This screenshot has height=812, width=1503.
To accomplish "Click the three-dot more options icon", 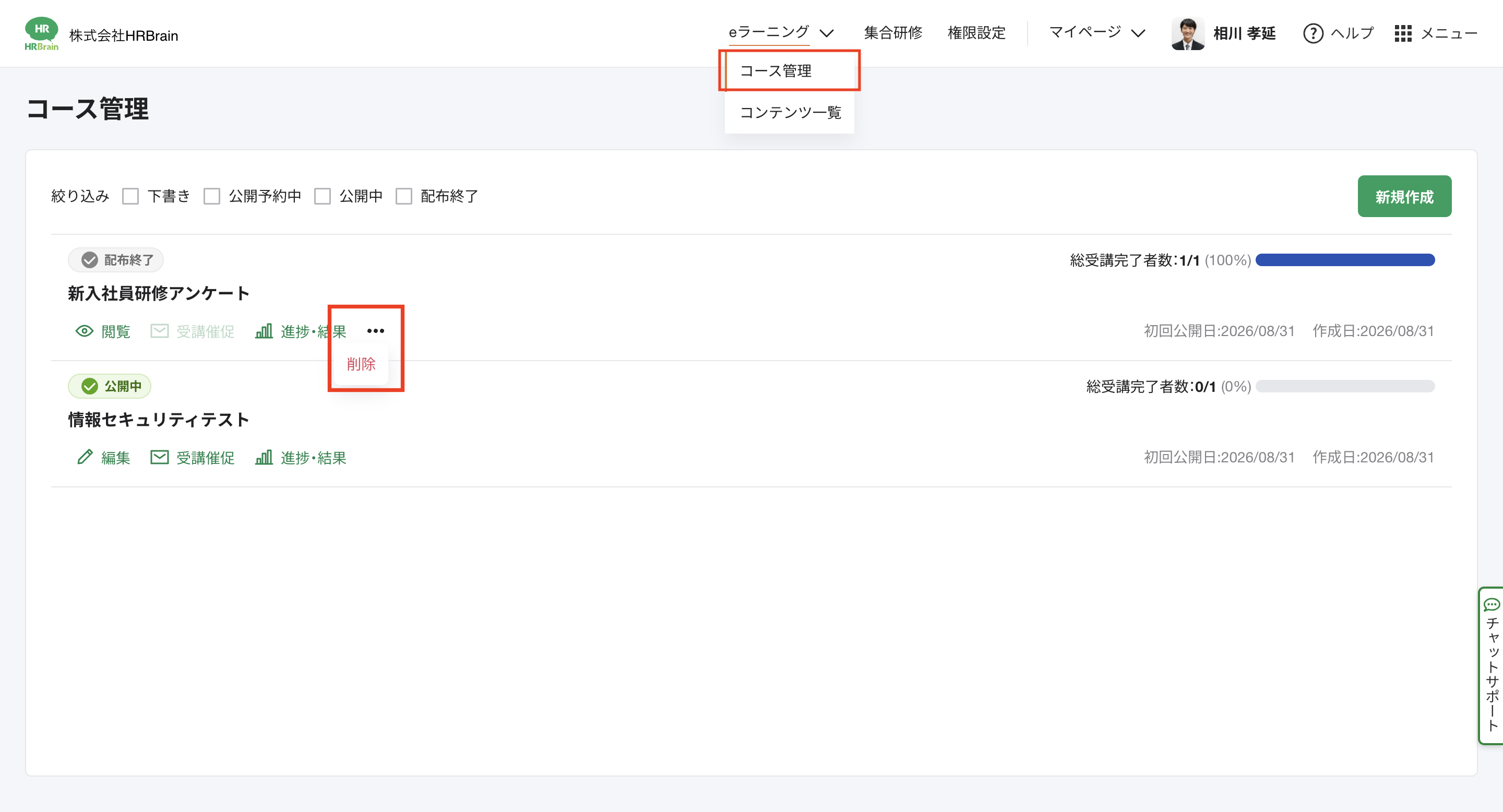I will pyautogui.click(x=376, y=331).
